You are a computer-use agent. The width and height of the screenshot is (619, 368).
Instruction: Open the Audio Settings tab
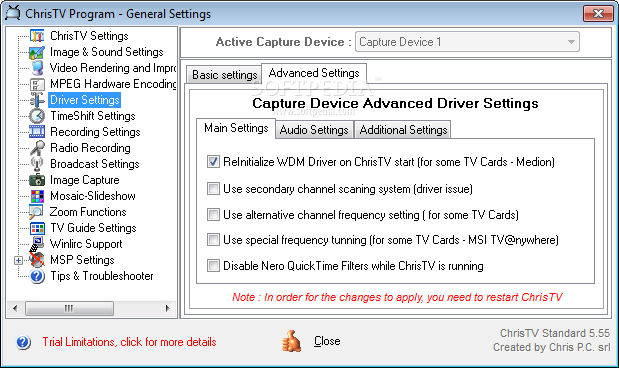pyautogui.click(x=314, y=130)
